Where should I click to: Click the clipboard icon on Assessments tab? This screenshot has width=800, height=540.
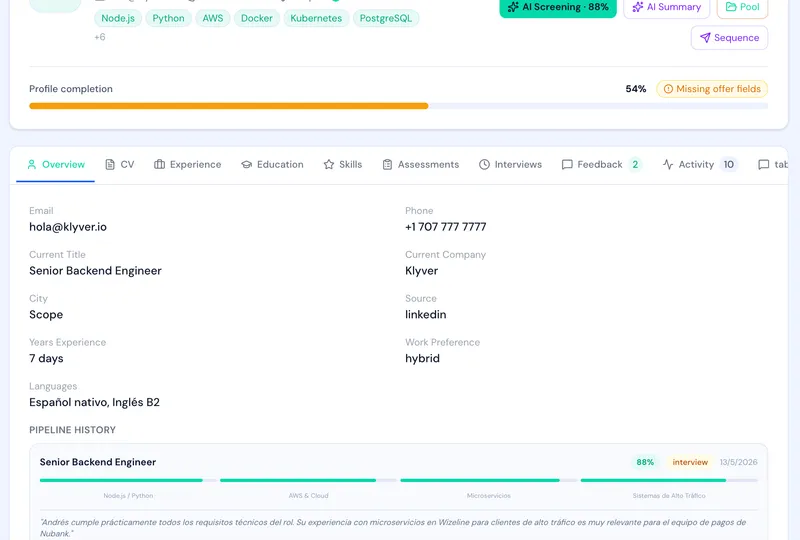(x=387, y=164)
